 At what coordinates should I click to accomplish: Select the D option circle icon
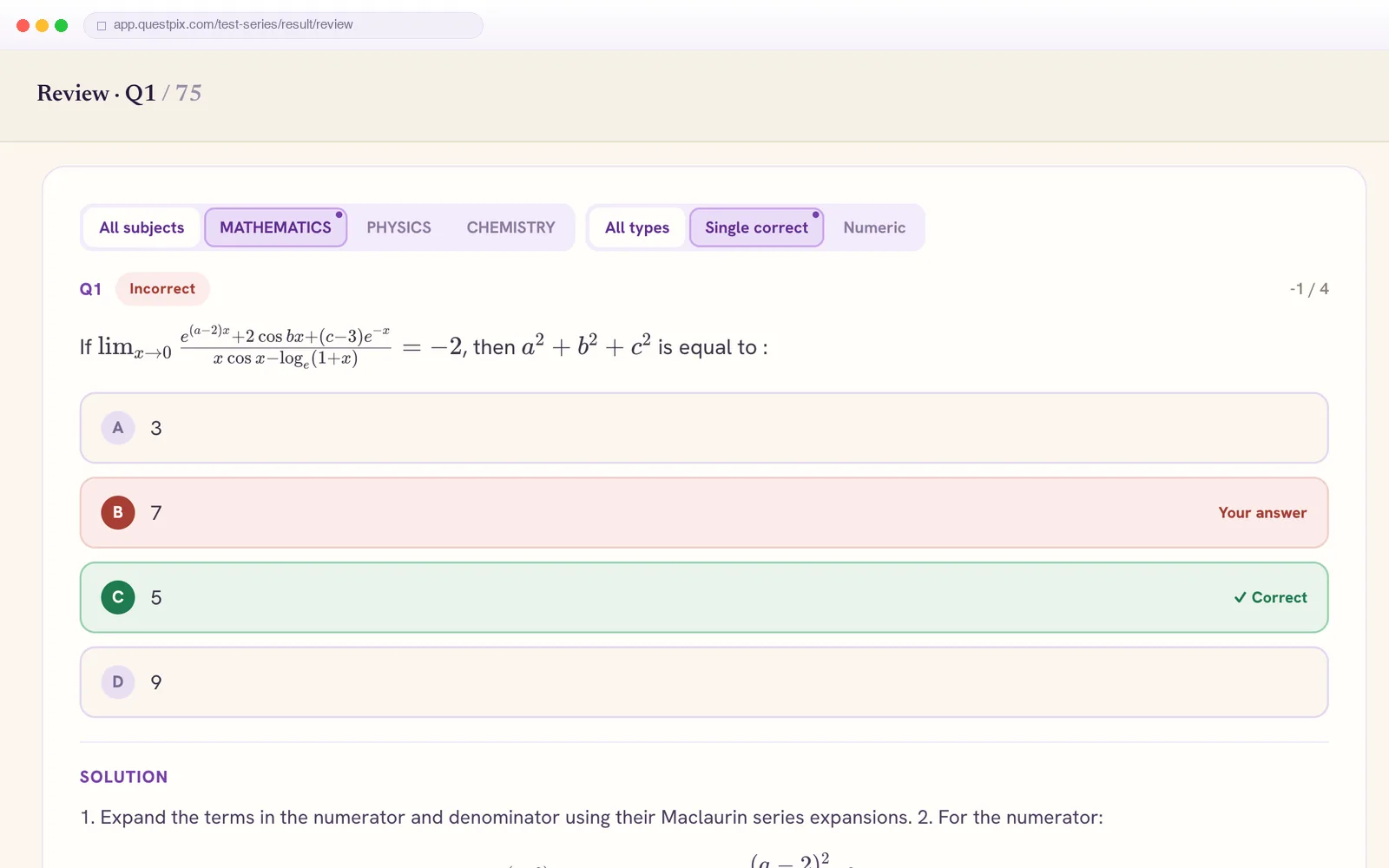pyautogui.click(x=118, y=682)
